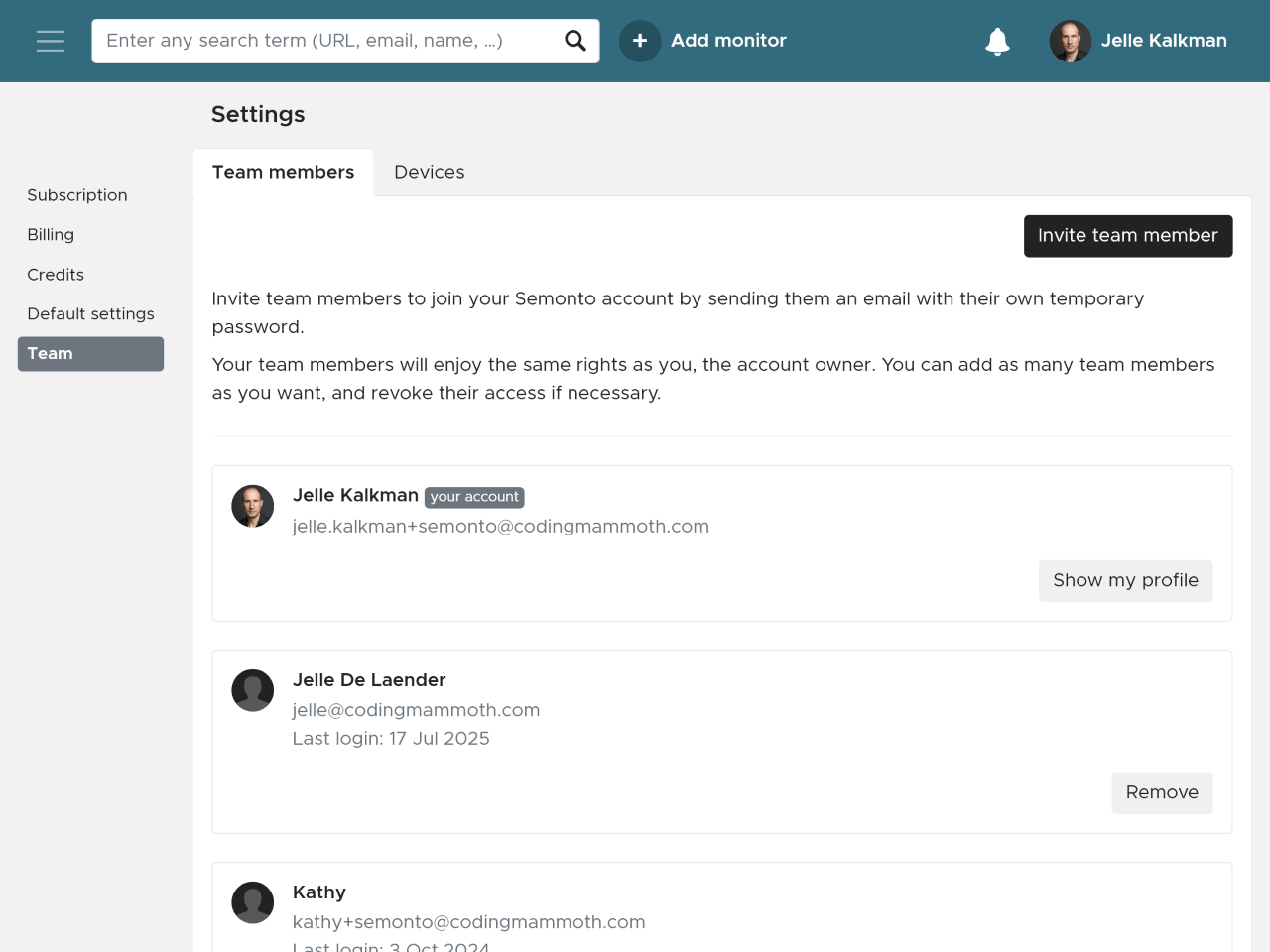This screenshot has width=1270, height=952.
Task: Select Team in the sidebar
Action: point(90,354)
